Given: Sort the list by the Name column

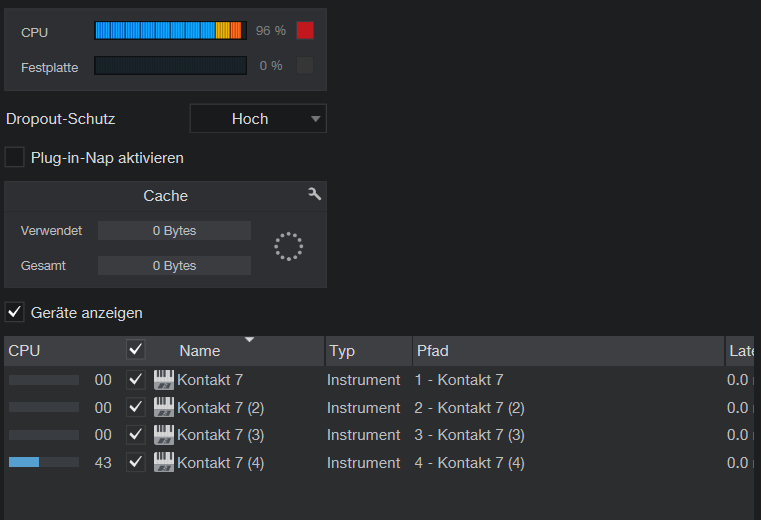Looking at the screenshot, I should tap(199, 351).
